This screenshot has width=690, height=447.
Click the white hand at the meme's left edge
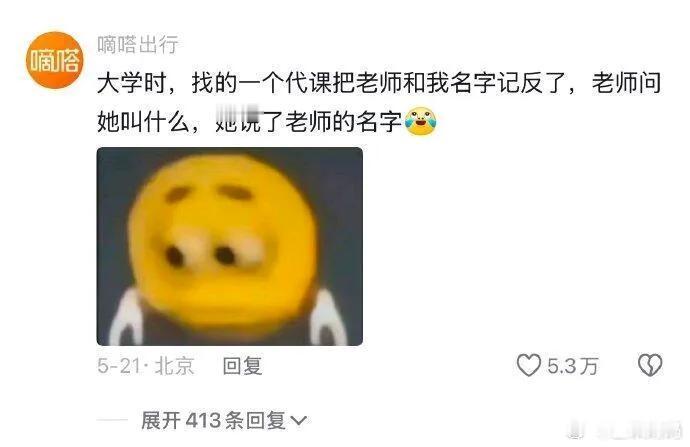pyautogui.click(x=125, y=318)
